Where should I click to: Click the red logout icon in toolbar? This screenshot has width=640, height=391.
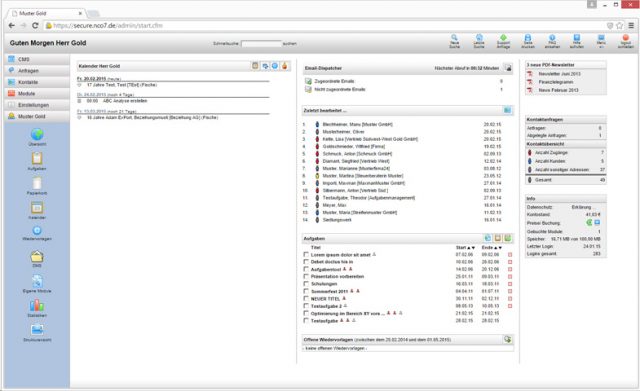pyautogui.click(x=625, y=38)
